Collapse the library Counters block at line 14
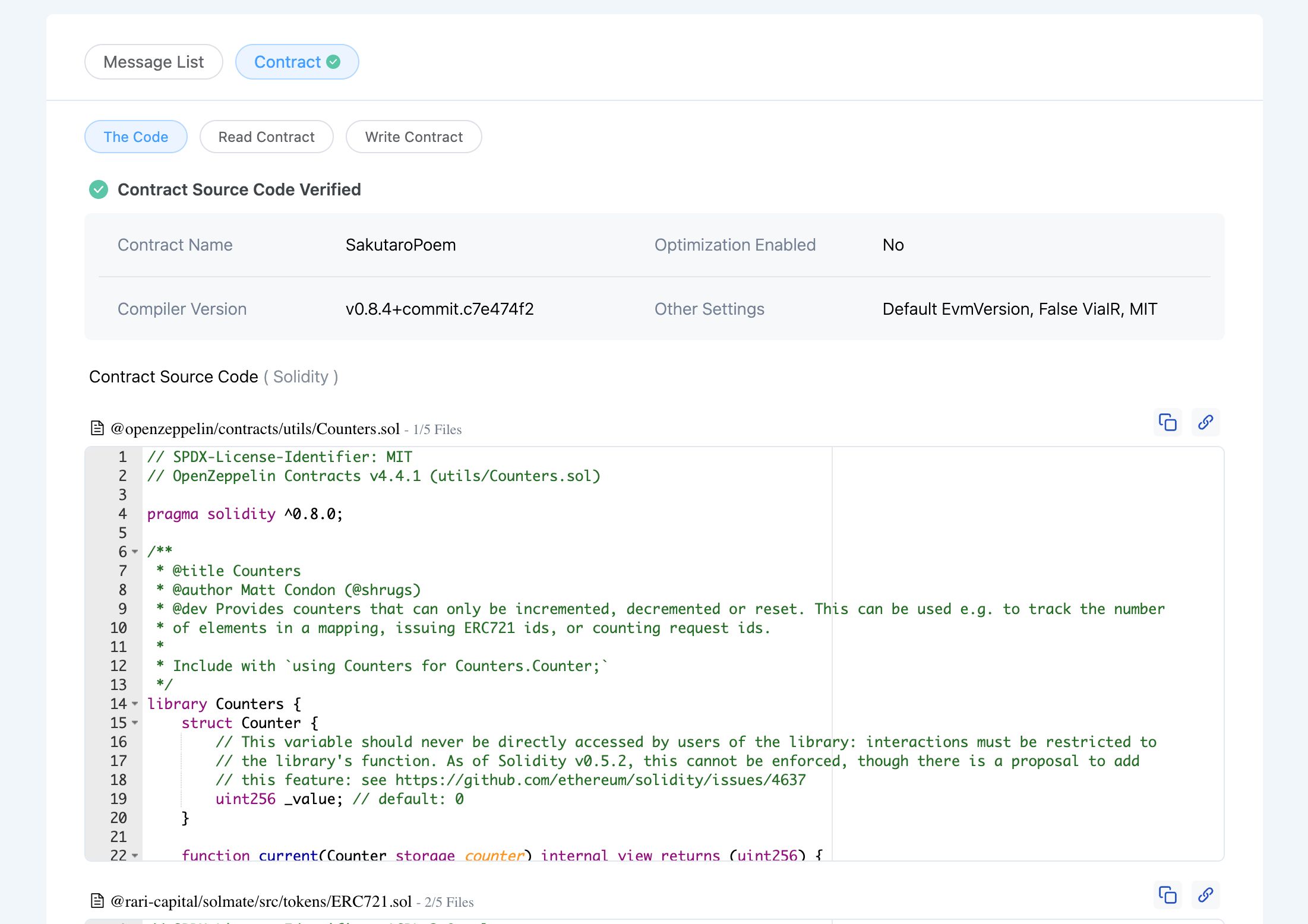 [135, 704]
